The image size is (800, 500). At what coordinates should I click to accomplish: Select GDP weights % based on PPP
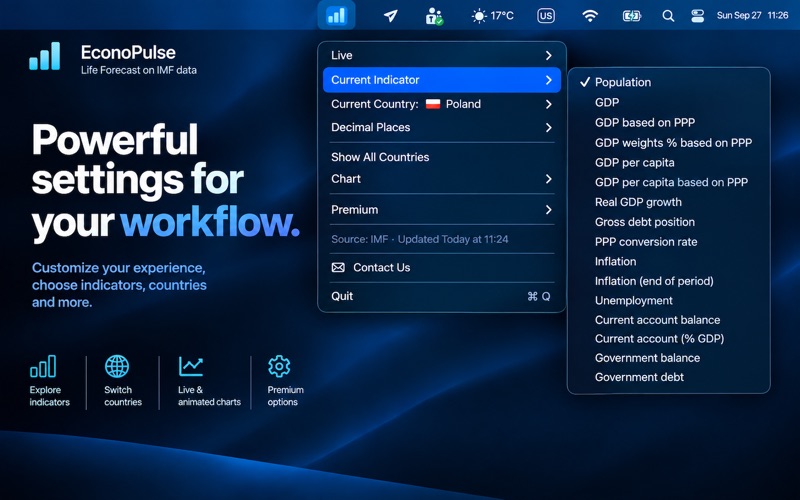pyautogui.click(x=668, y=143)
